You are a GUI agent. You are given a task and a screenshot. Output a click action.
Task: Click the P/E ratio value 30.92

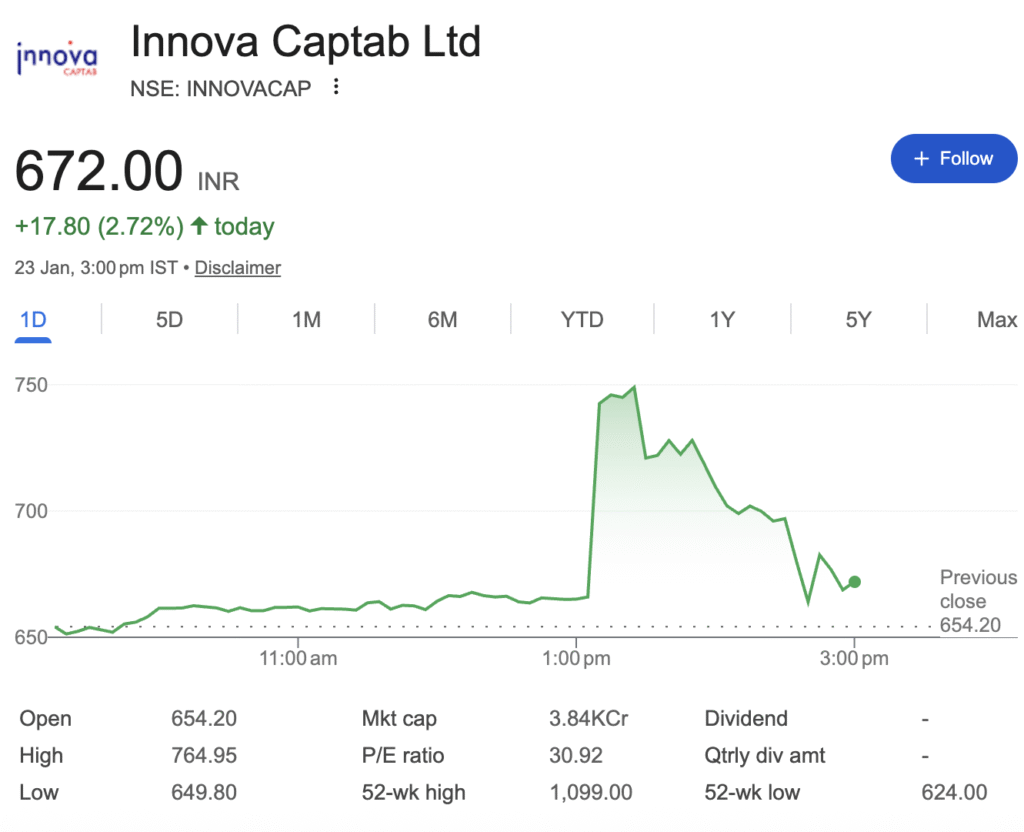(577, 756)
